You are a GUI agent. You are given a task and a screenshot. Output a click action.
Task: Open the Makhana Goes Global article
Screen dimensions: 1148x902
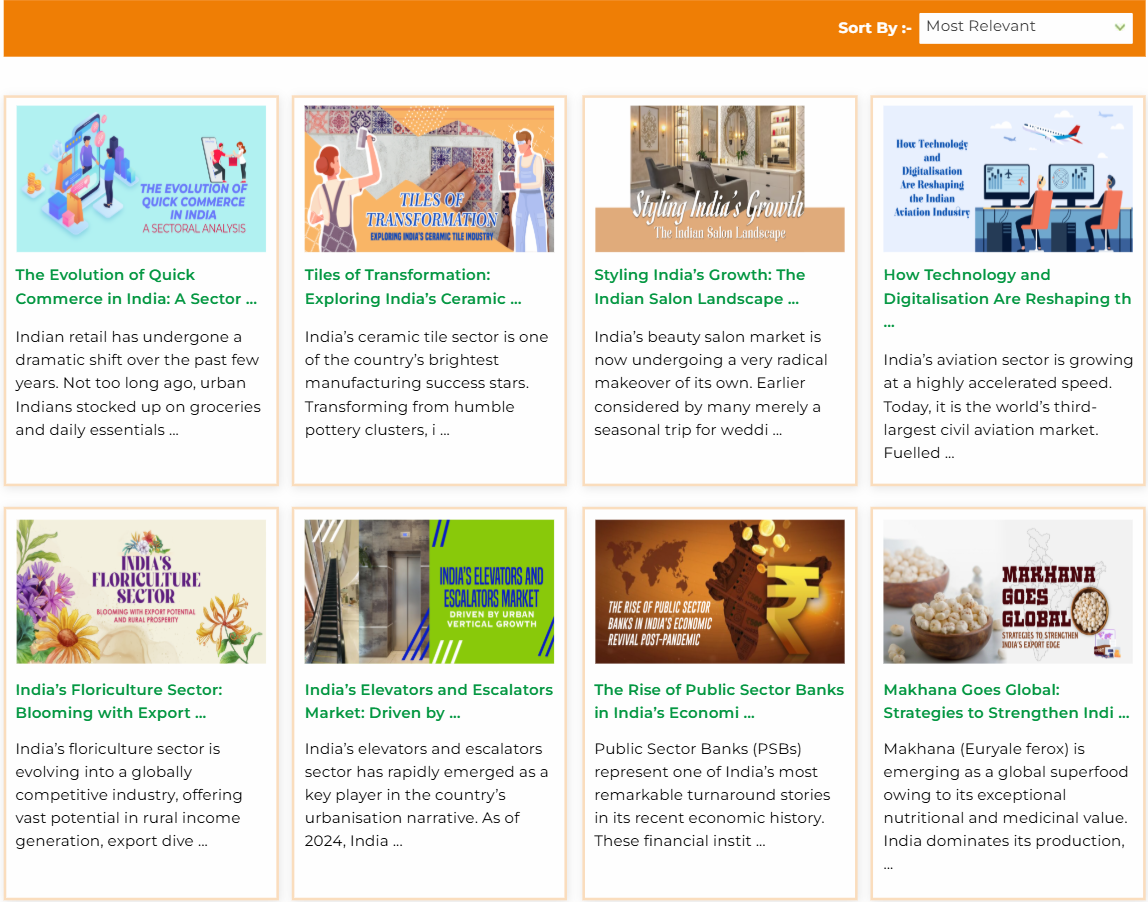[1006, 701]
